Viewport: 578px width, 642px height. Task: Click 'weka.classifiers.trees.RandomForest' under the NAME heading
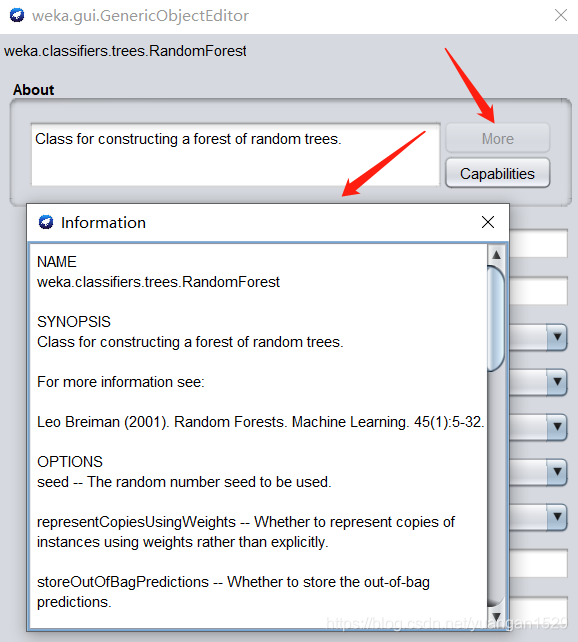[158, 282]
